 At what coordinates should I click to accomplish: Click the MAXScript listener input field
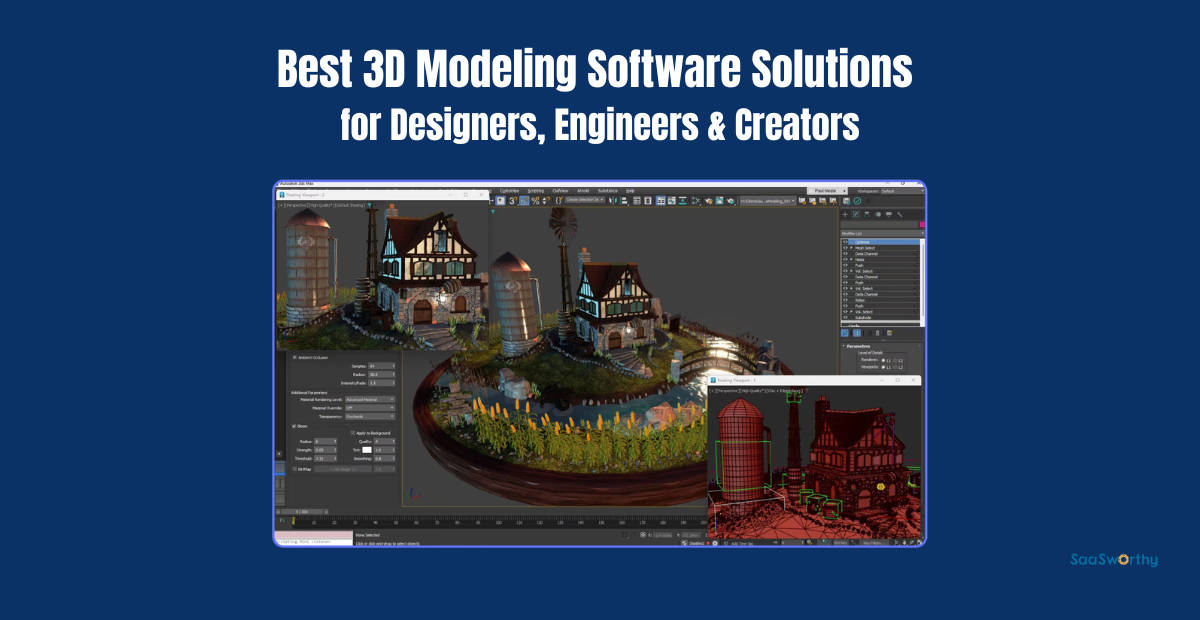tap(314, 542)
